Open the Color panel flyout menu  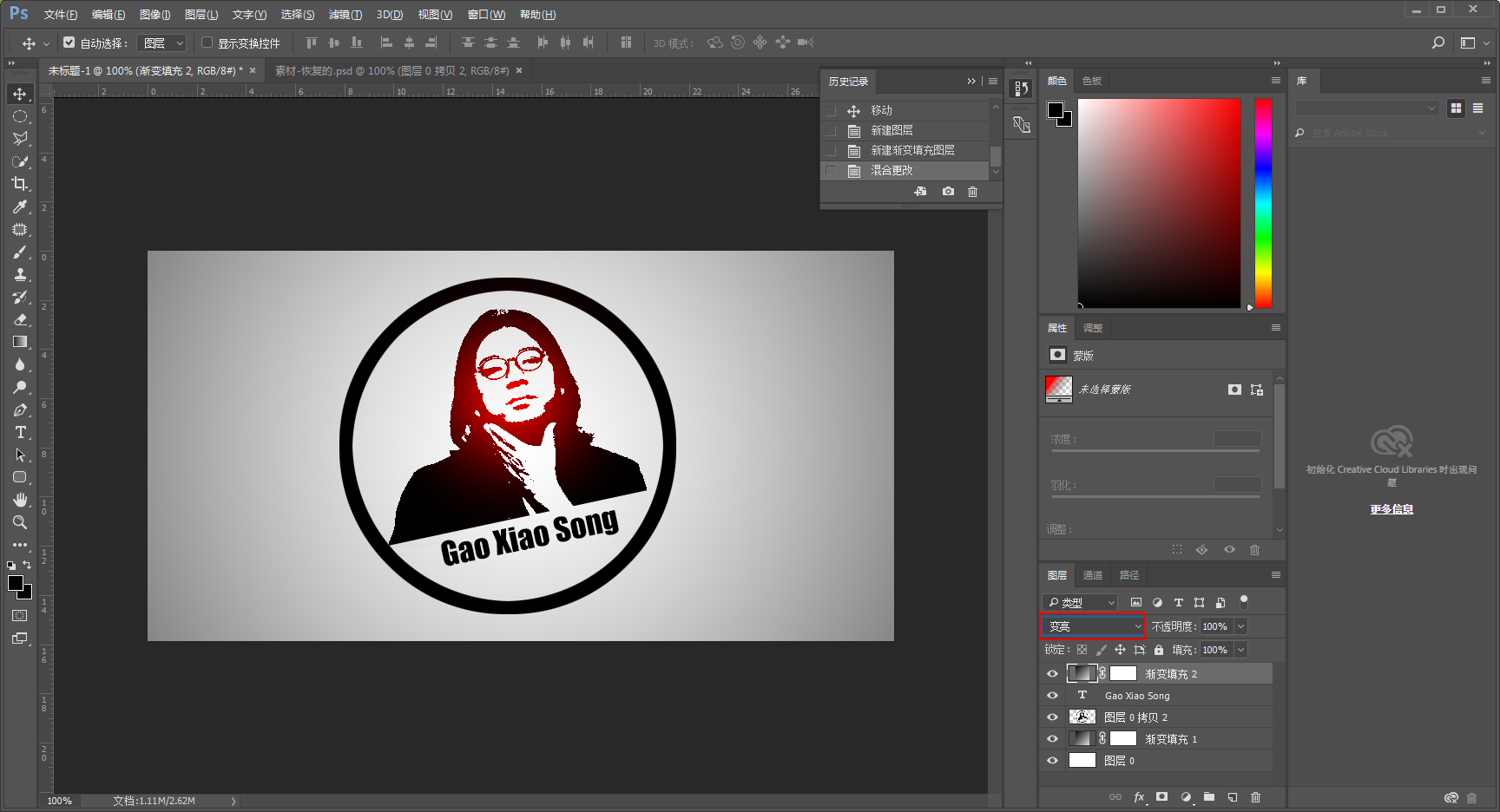[x=1276, y=81]
